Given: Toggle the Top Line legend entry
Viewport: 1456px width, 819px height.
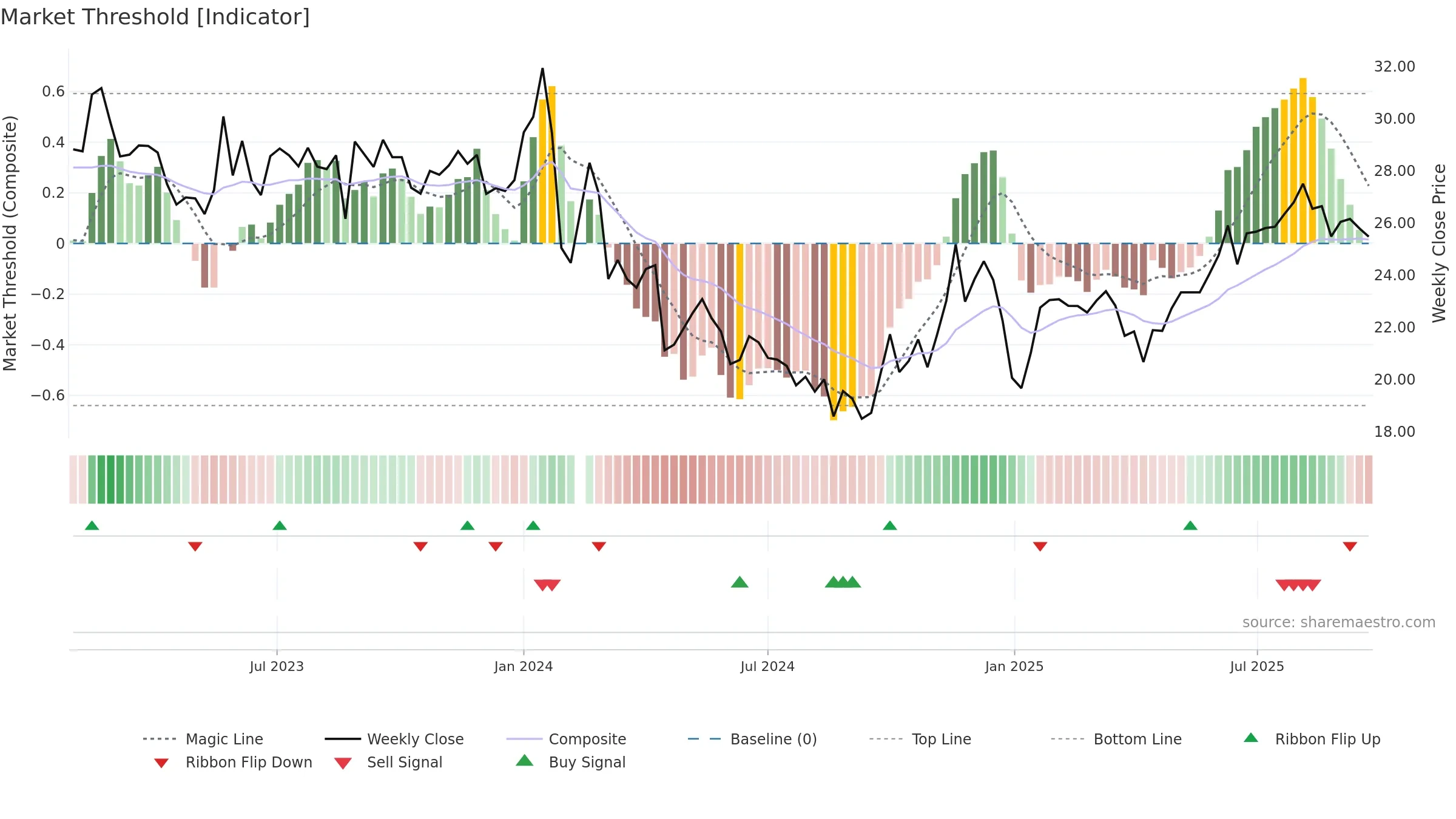Looking at the screenshot, I should coord(920,739).
